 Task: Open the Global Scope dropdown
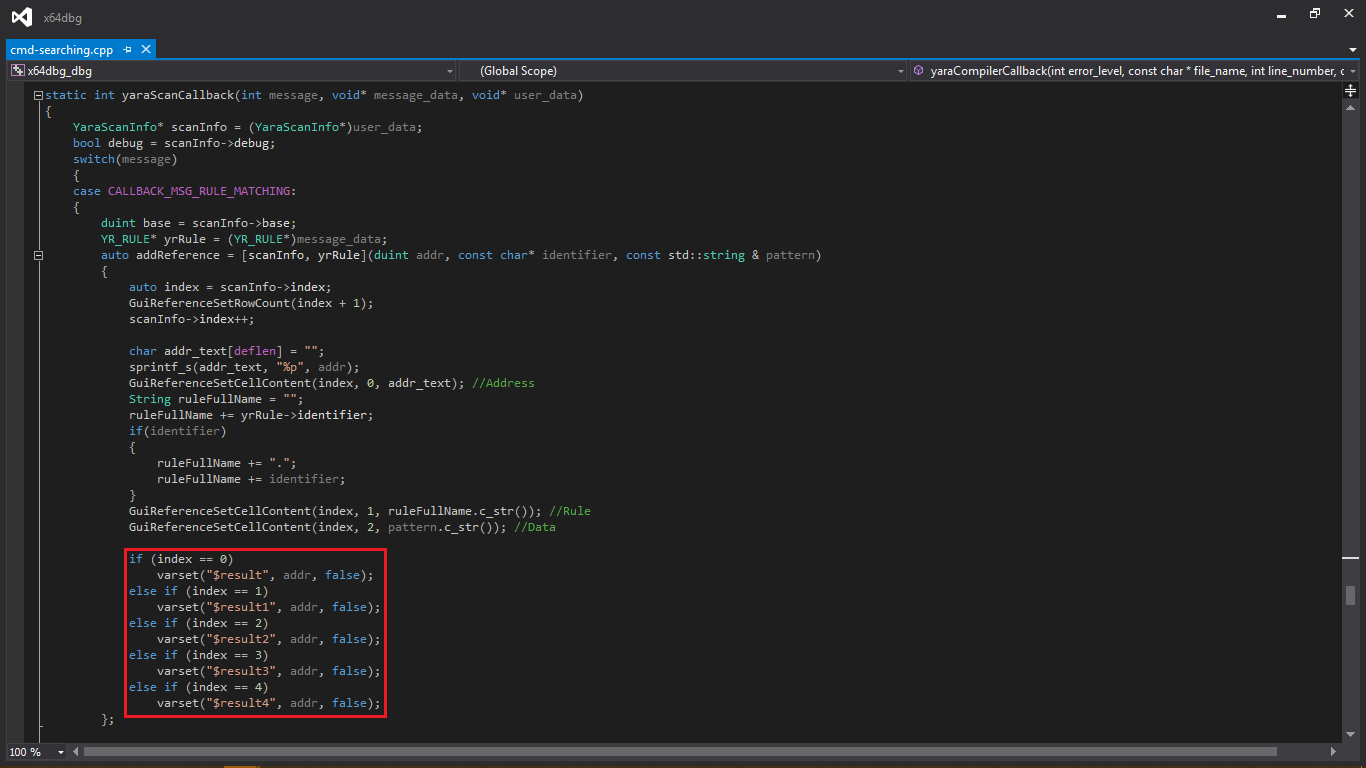tap(899, 71)
